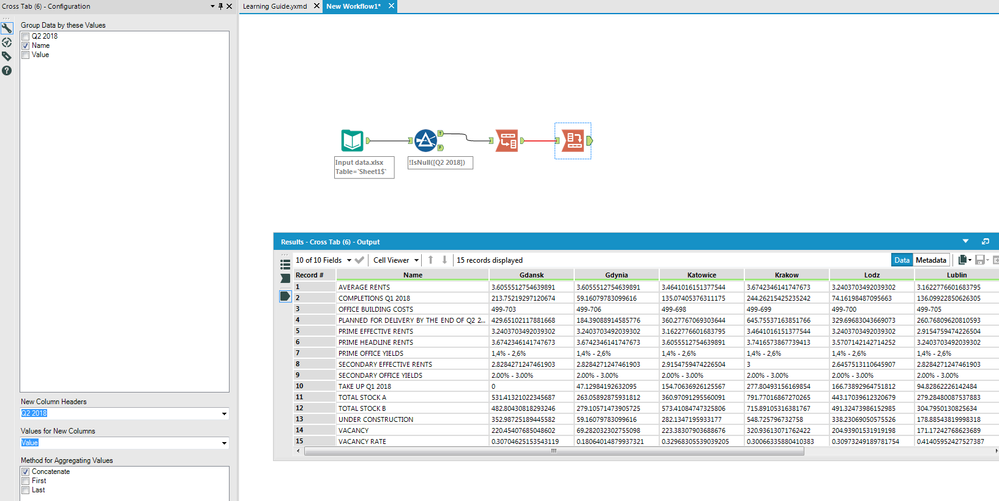Click the Record # column header
This screenshot has width=999, height=501.
click(314, 275)
